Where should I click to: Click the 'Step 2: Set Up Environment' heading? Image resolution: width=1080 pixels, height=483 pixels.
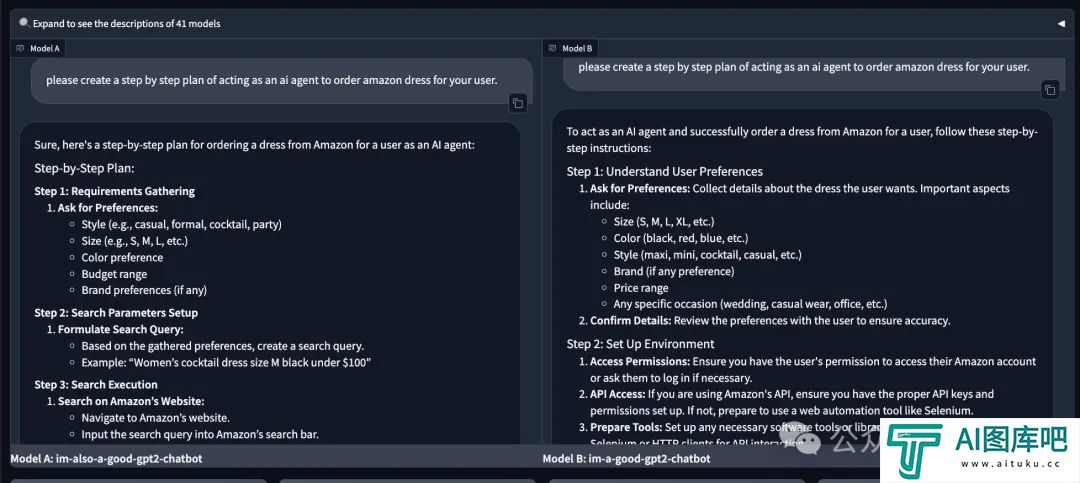pyautogui.click(x=641, y=344)
